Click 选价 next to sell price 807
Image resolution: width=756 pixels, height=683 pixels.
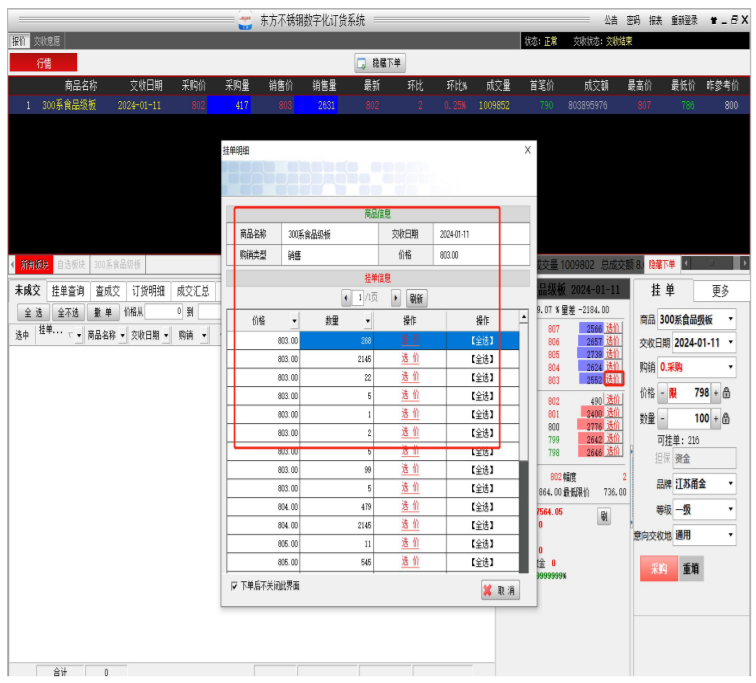pyautogui.click(x=613, y=328)
